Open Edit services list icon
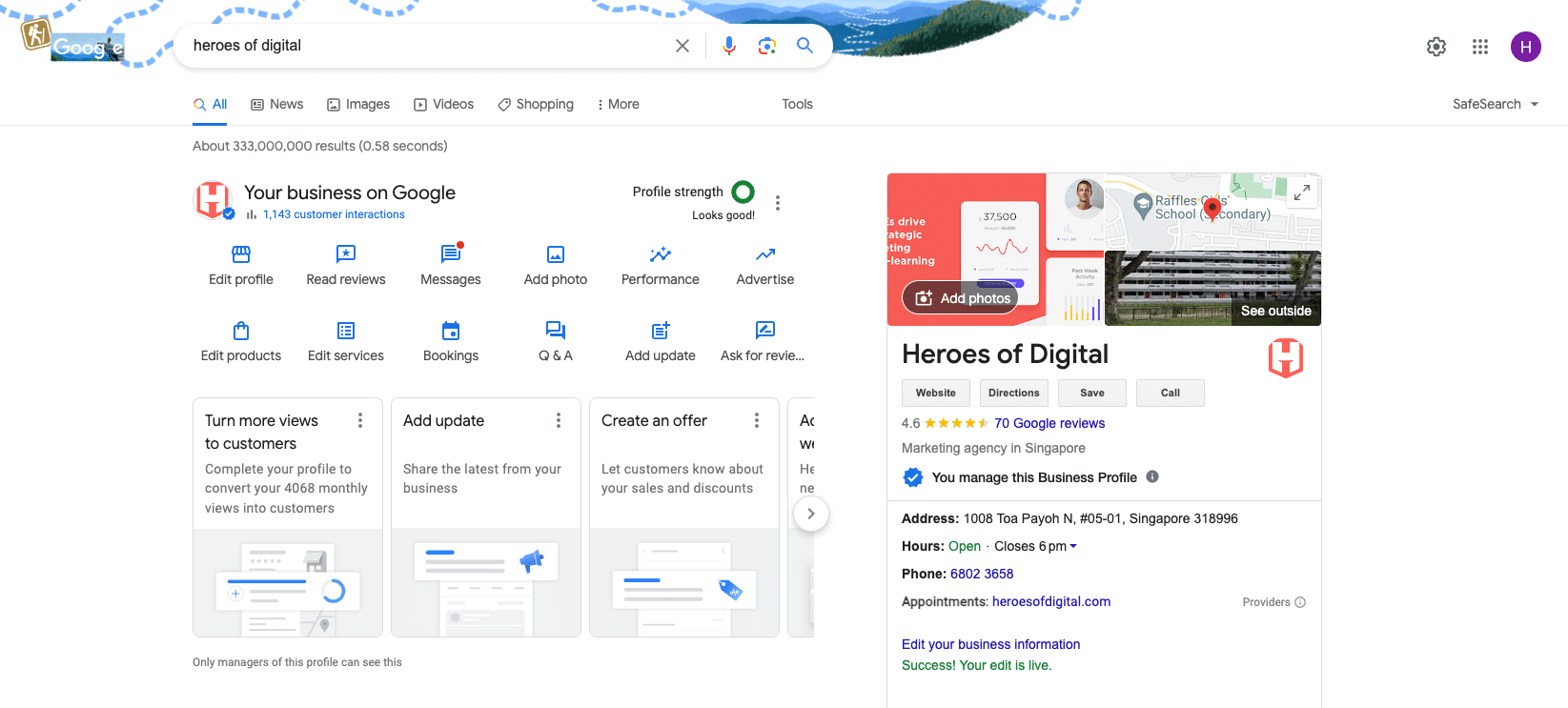Screen dimensions: 1568x708 346,331
